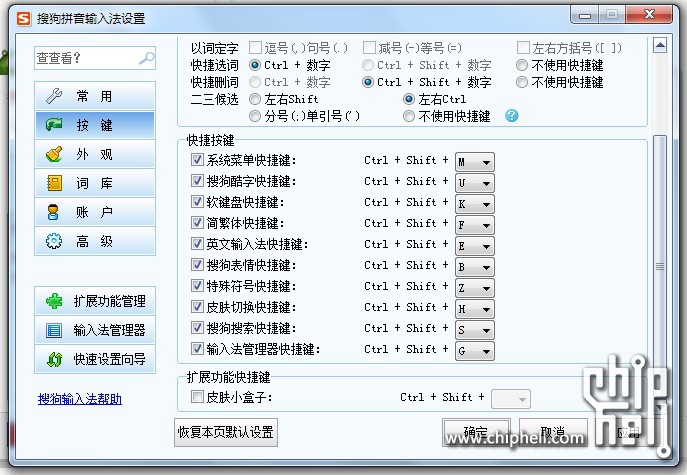Select 左右Ctrl radio option
Screen dimensions: 687x475
(x=409, y=99)
